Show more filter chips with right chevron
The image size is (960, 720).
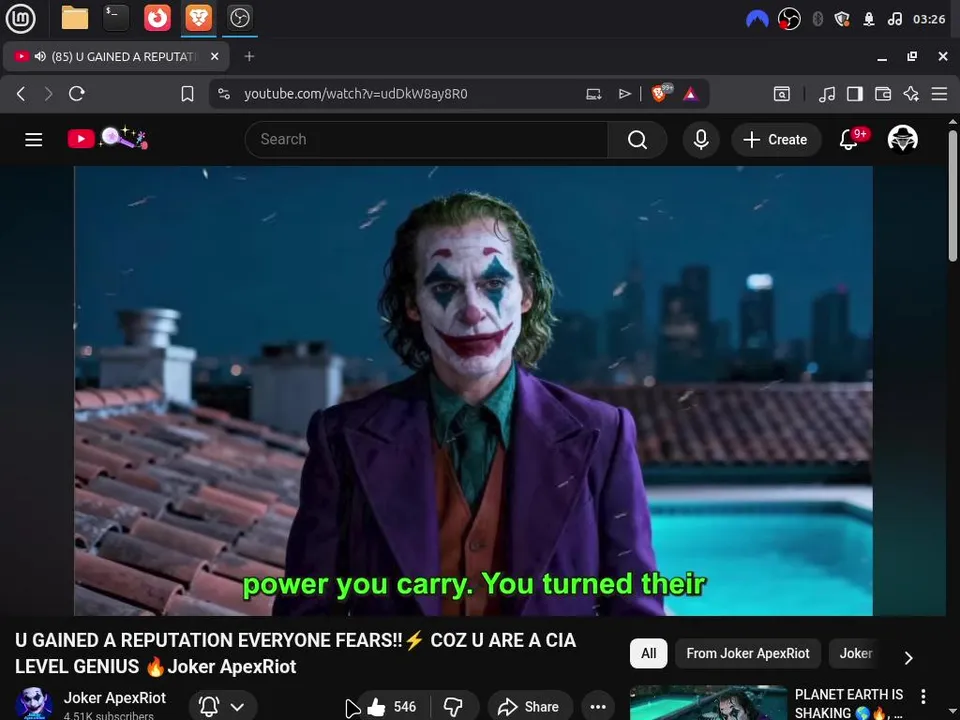pyautogui.click(x=909, y=658)
